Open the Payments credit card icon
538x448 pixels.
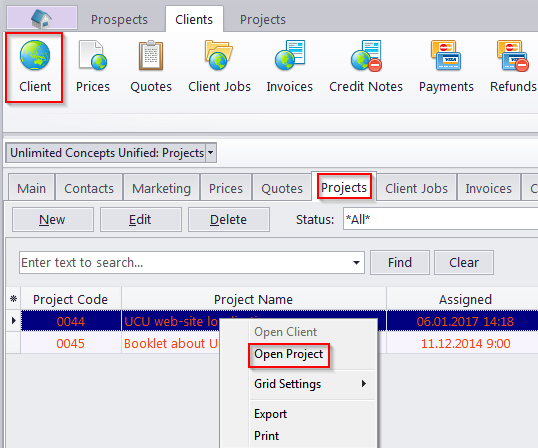pos(446,55)
